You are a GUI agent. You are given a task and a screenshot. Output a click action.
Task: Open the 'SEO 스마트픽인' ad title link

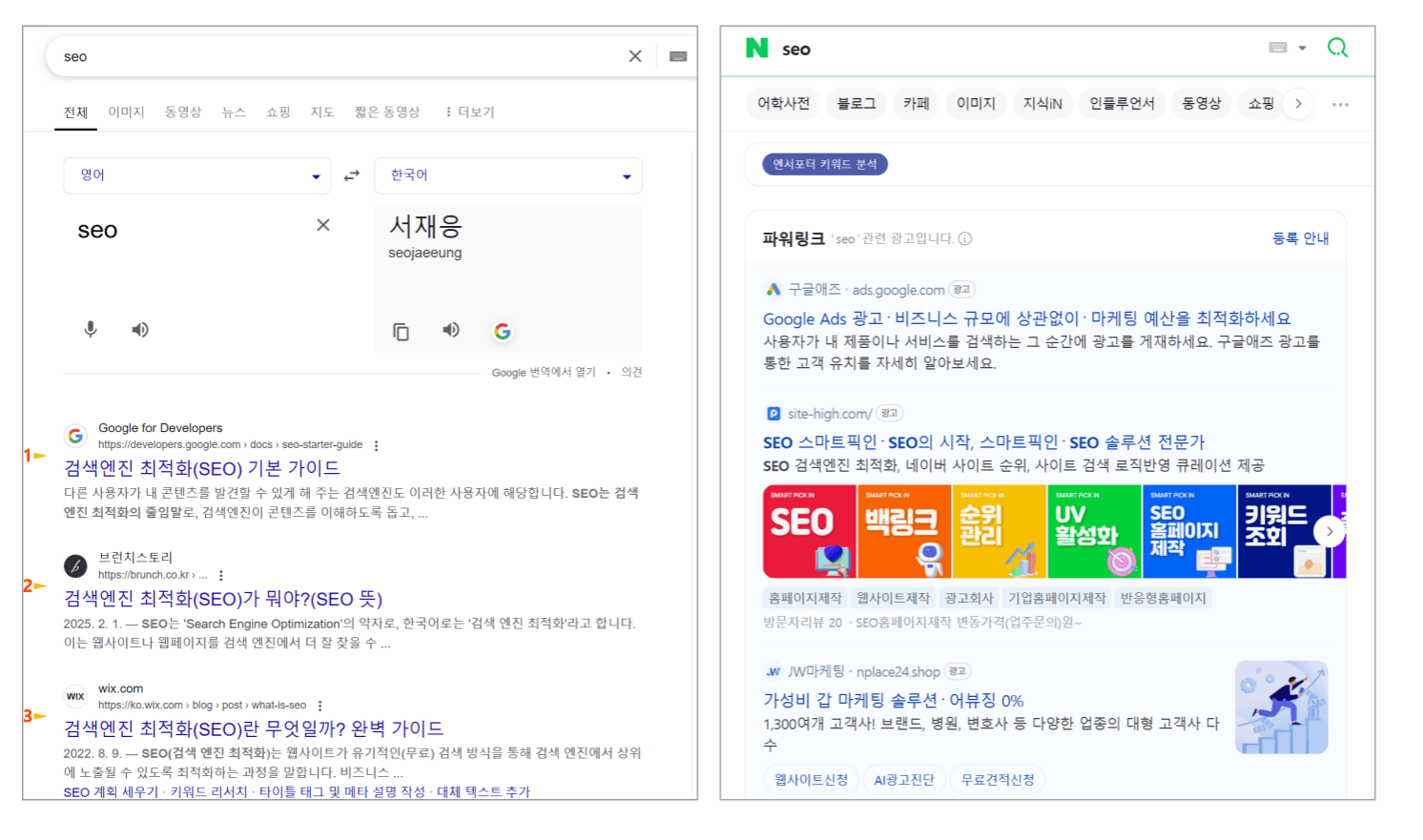coord(984,442)
